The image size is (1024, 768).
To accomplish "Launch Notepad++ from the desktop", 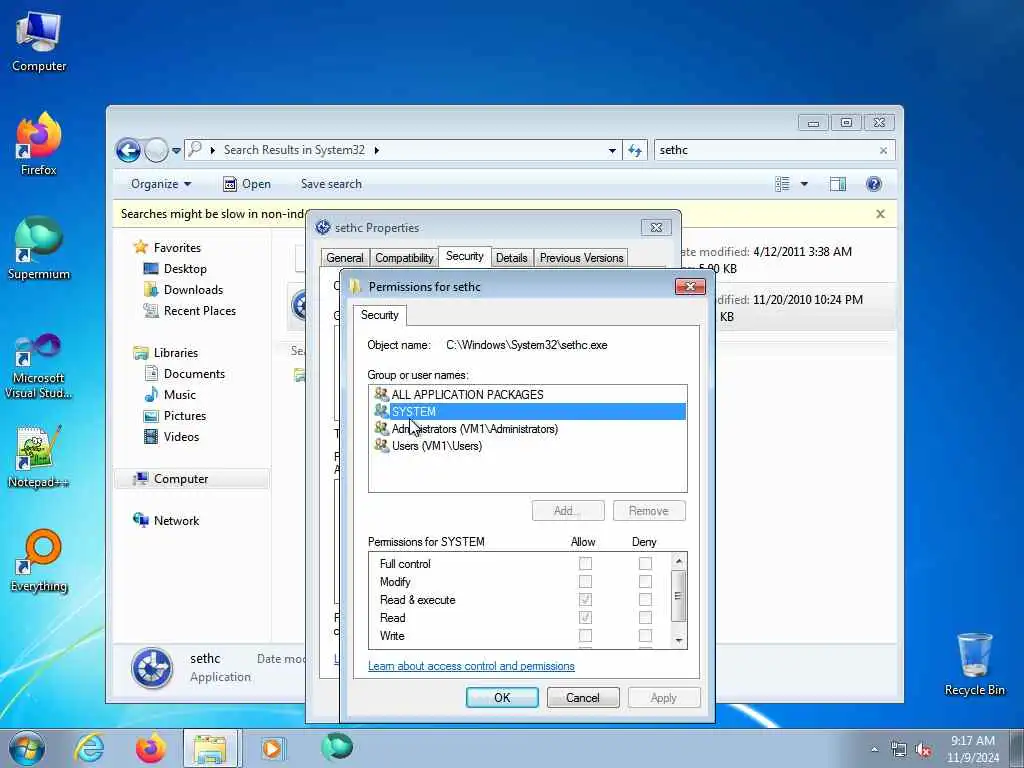I will [39, 457].
